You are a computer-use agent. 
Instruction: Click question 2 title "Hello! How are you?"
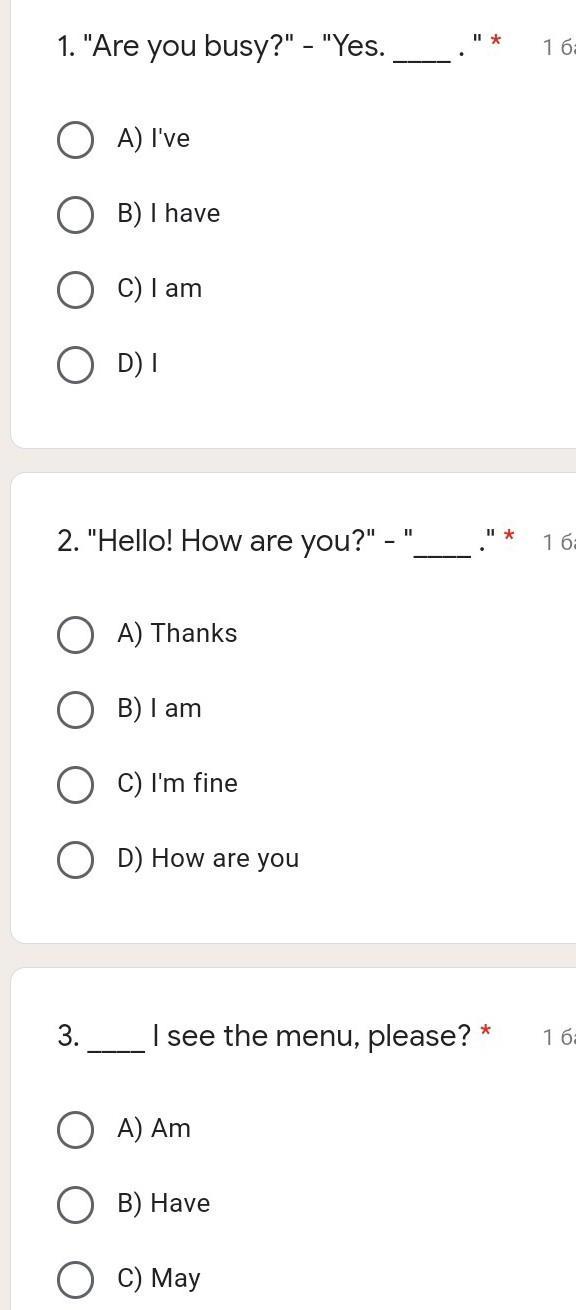coord(285,541)
